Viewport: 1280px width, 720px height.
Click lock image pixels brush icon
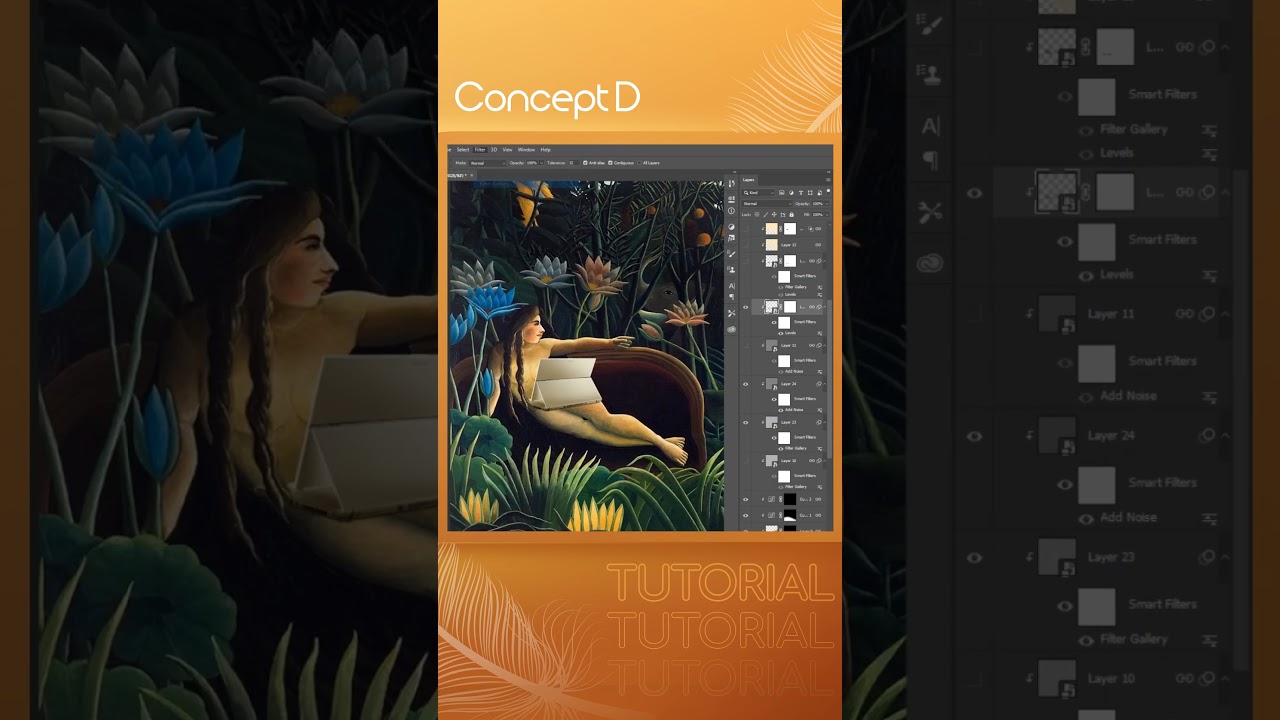pos(766,214)
